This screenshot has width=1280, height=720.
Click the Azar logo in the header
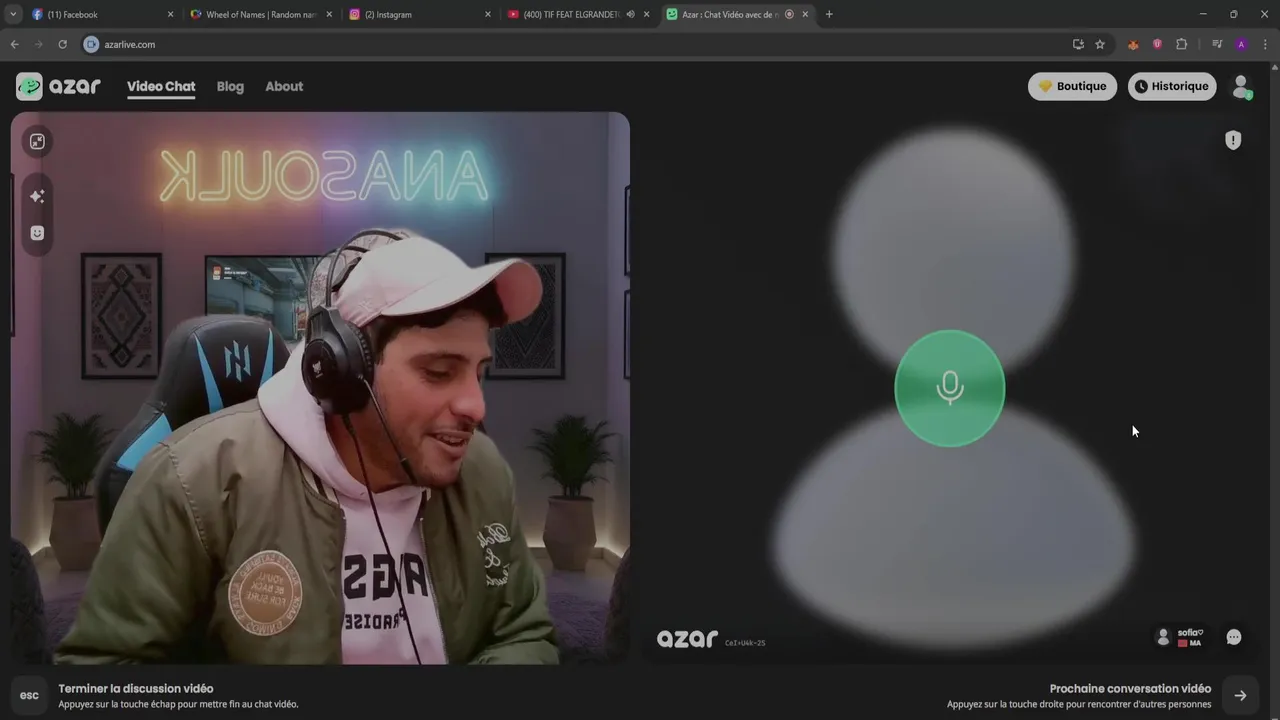tap(58, 86)
